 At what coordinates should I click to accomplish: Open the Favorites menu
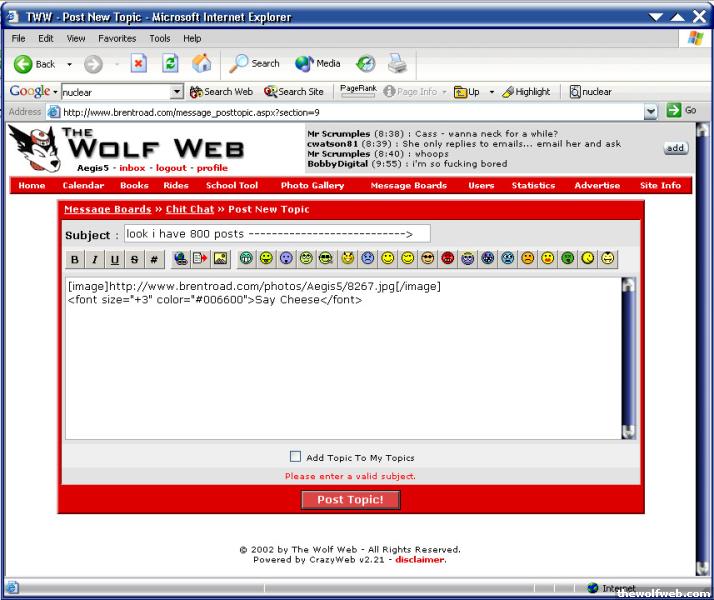(x=116, y=38)
